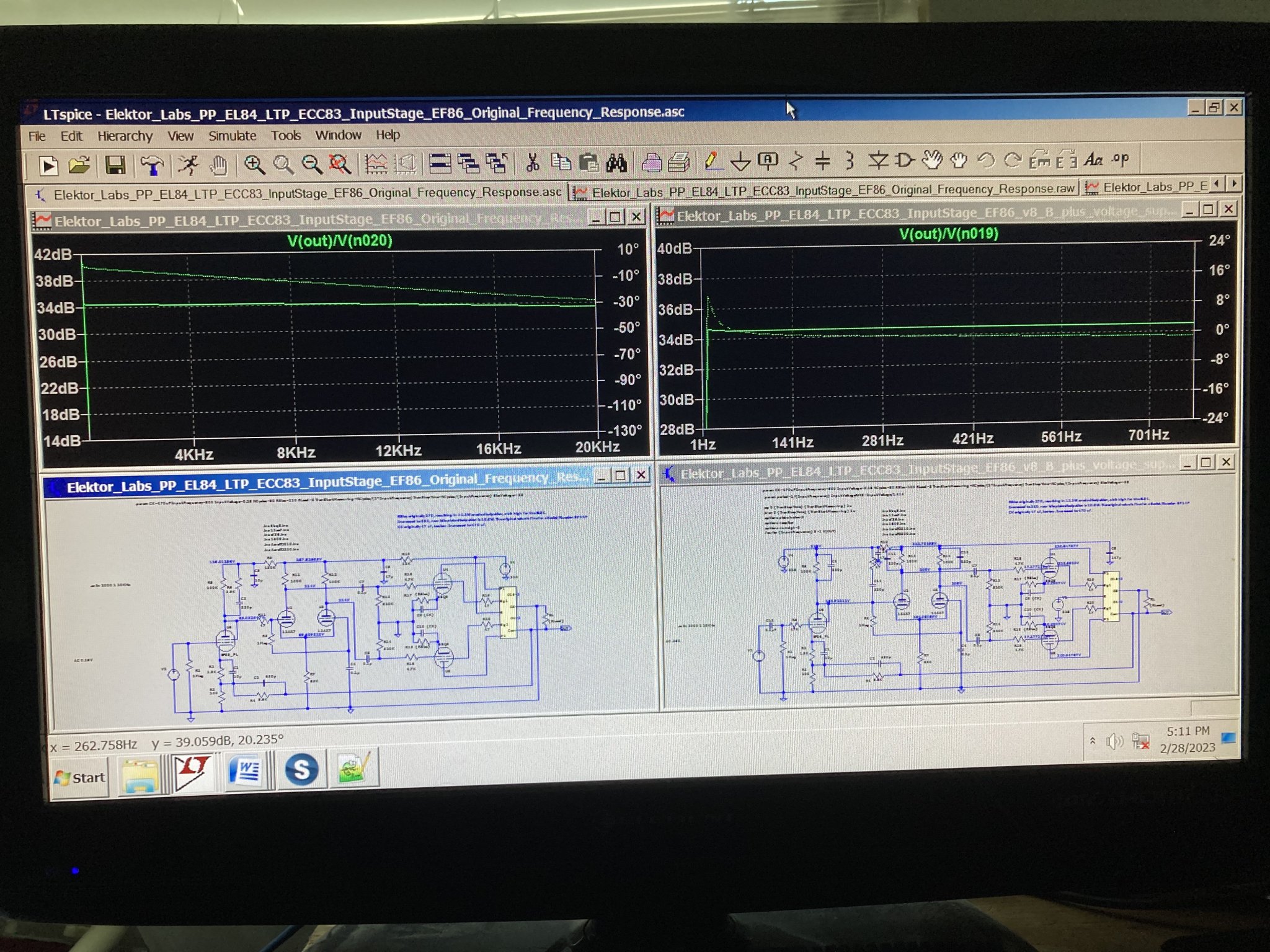This screenshot has width=1270, height=952.
Task: Select the SPICE directive '.op' tool
Action: click(1121, 159)
